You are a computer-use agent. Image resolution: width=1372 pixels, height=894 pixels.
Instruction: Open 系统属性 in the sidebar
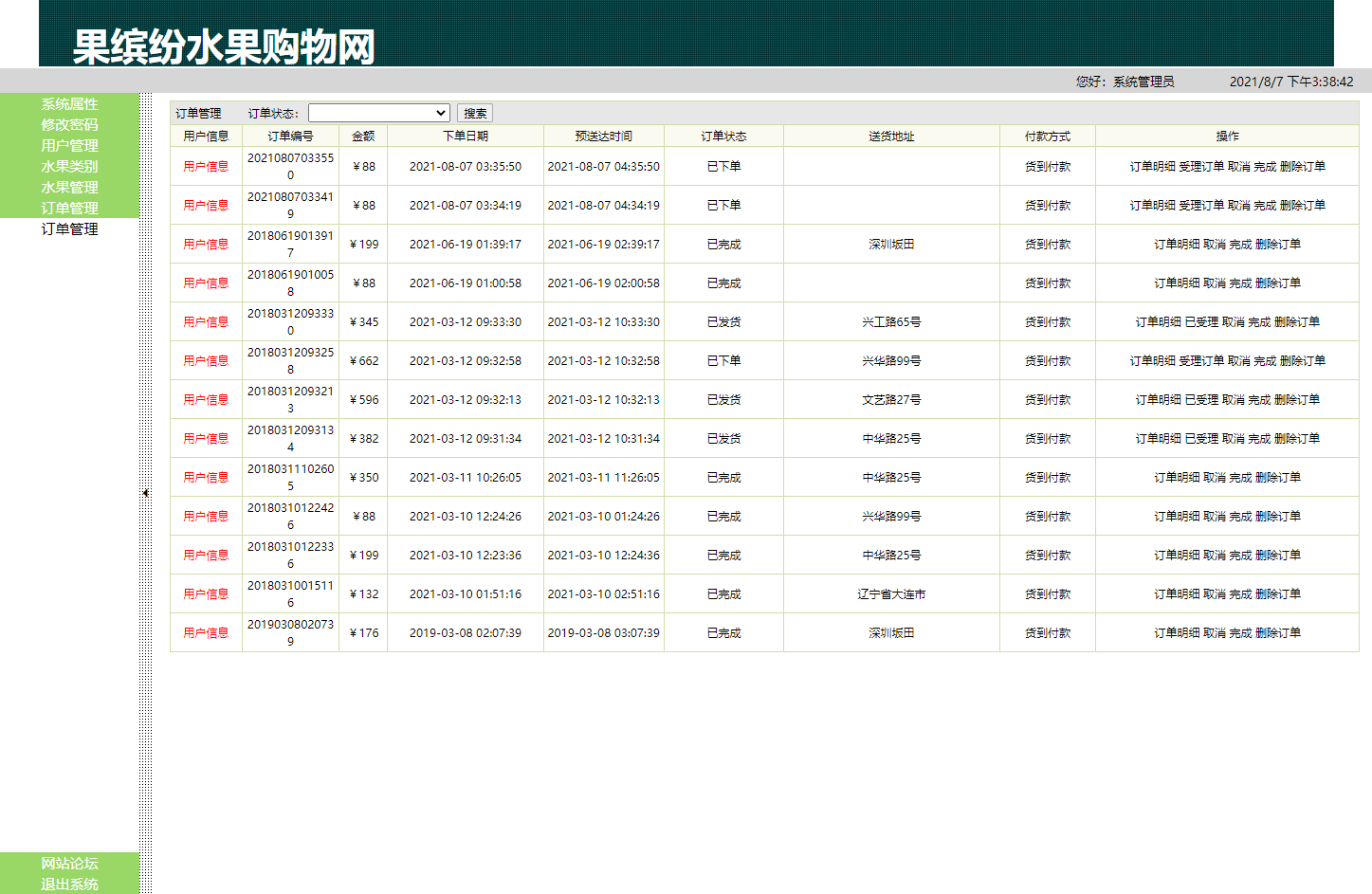click(69, 104)
